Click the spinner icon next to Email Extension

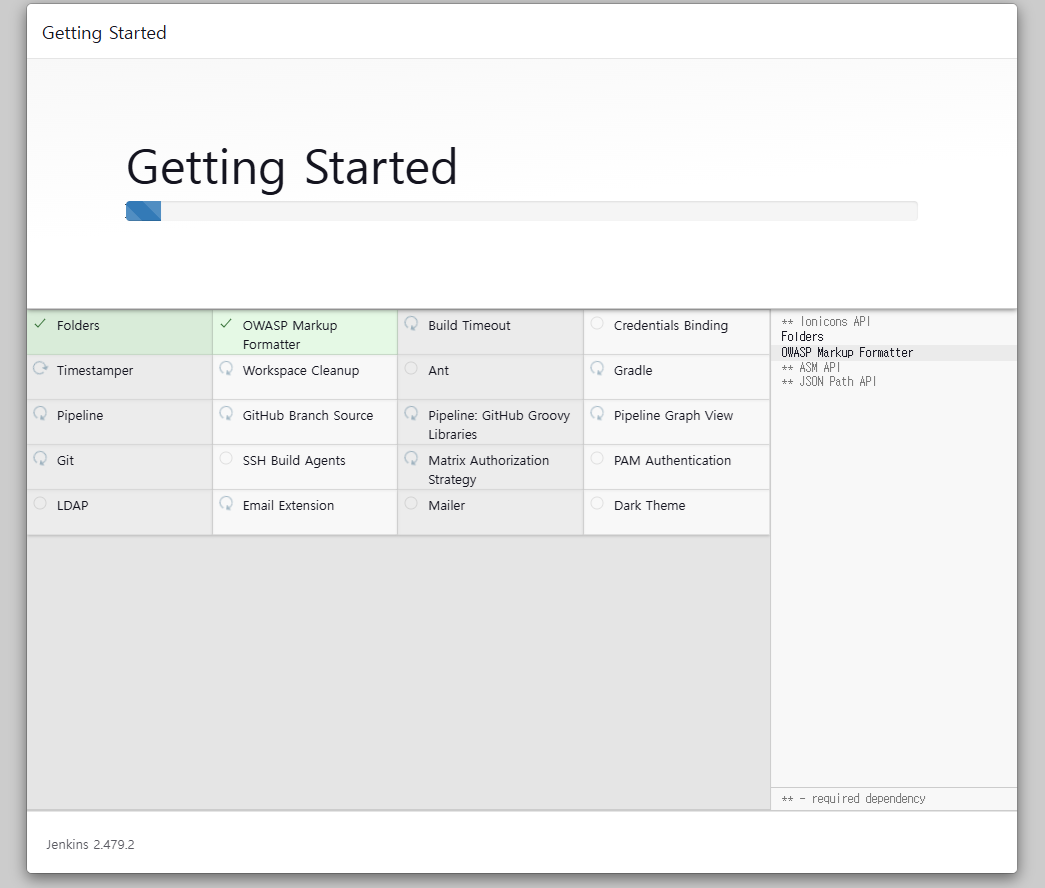coord(226,503)
